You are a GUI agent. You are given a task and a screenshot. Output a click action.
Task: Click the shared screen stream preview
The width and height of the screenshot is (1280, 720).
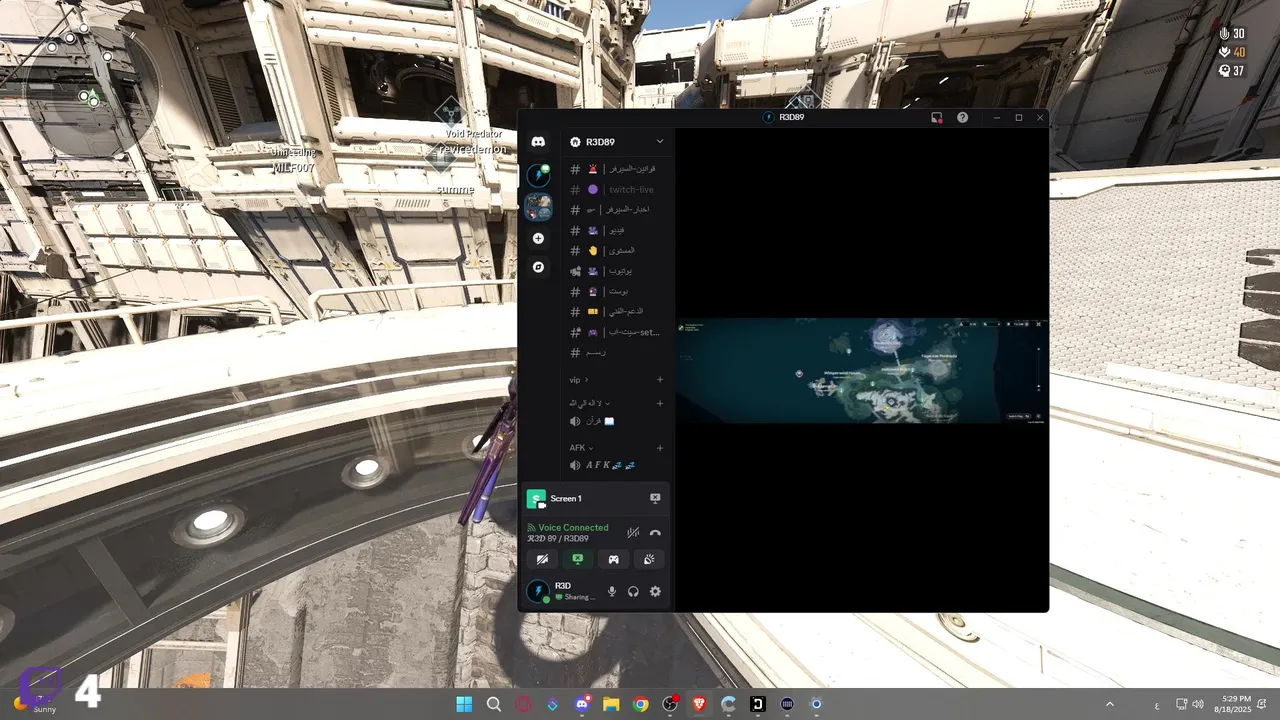click(862, 371)
